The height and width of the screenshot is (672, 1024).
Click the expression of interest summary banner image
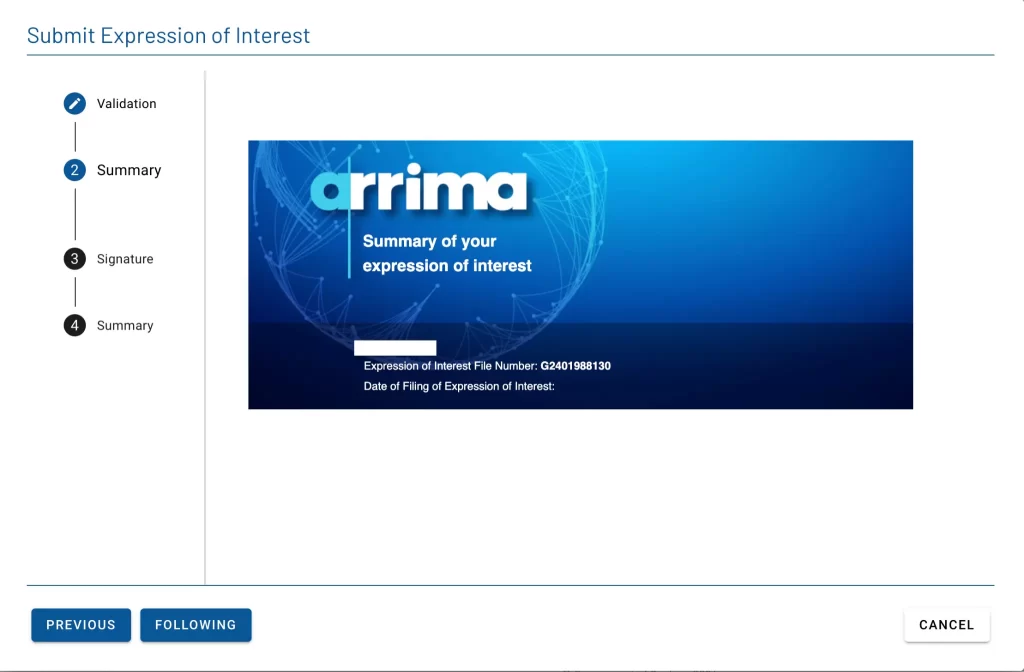point(580,274)
